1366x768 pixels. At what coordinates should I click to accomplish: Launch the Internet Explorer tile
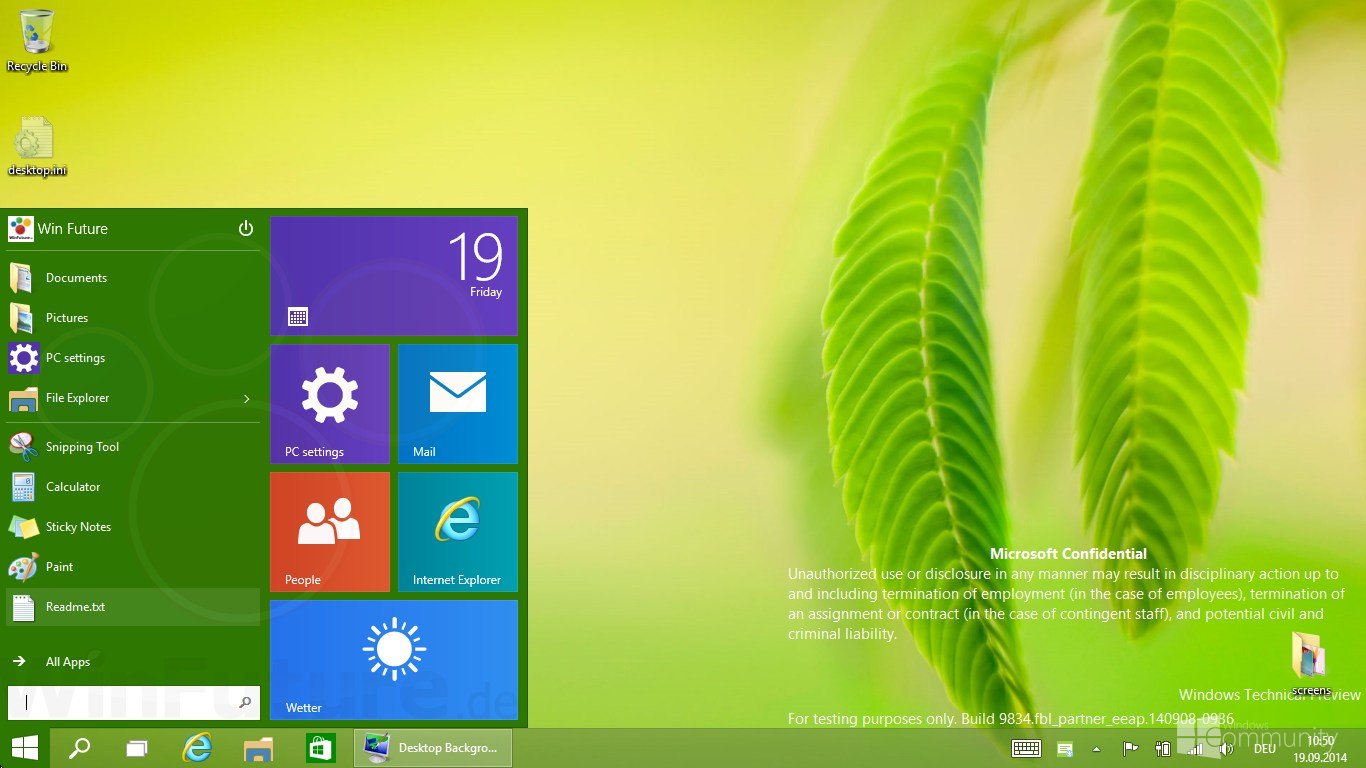[458, 532]
